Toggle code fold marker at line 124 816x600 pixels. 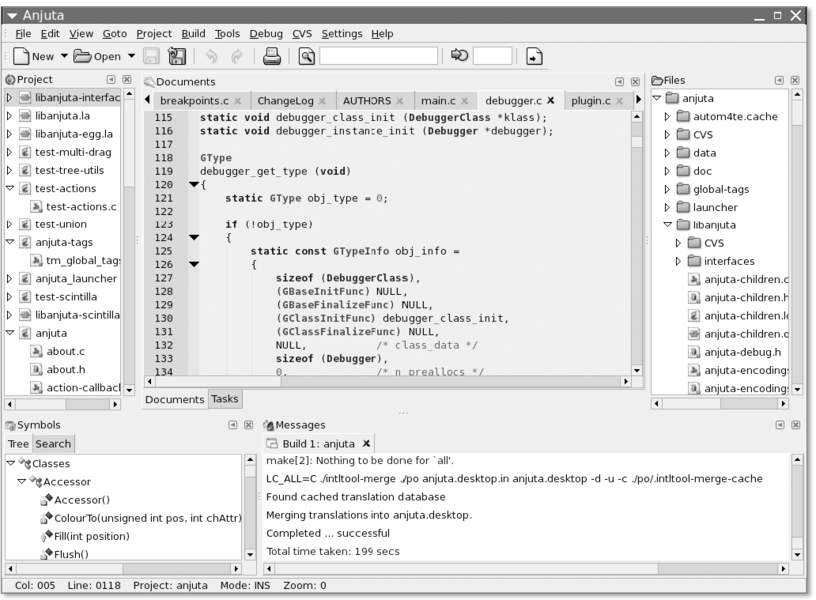pyautogui.click(x=193, y=238)
